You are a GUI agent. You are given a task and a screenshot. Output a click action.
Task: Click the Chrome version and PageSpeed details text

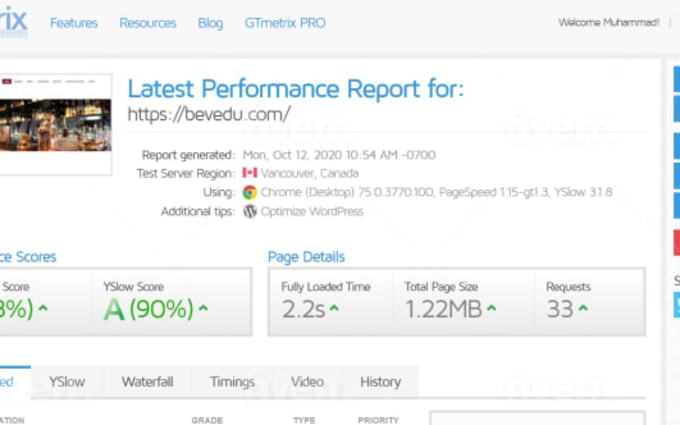437,192
